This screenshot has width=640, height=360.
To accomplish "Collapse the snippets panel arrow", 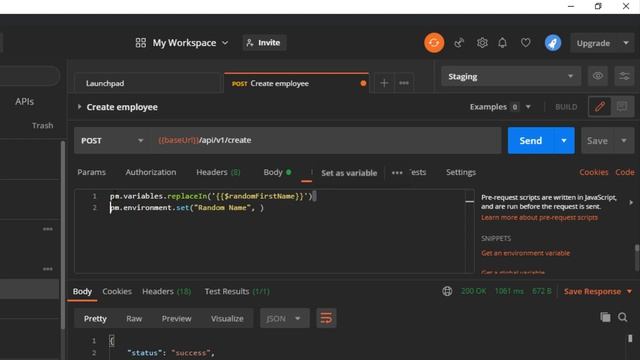I will (x=631, y=202).
